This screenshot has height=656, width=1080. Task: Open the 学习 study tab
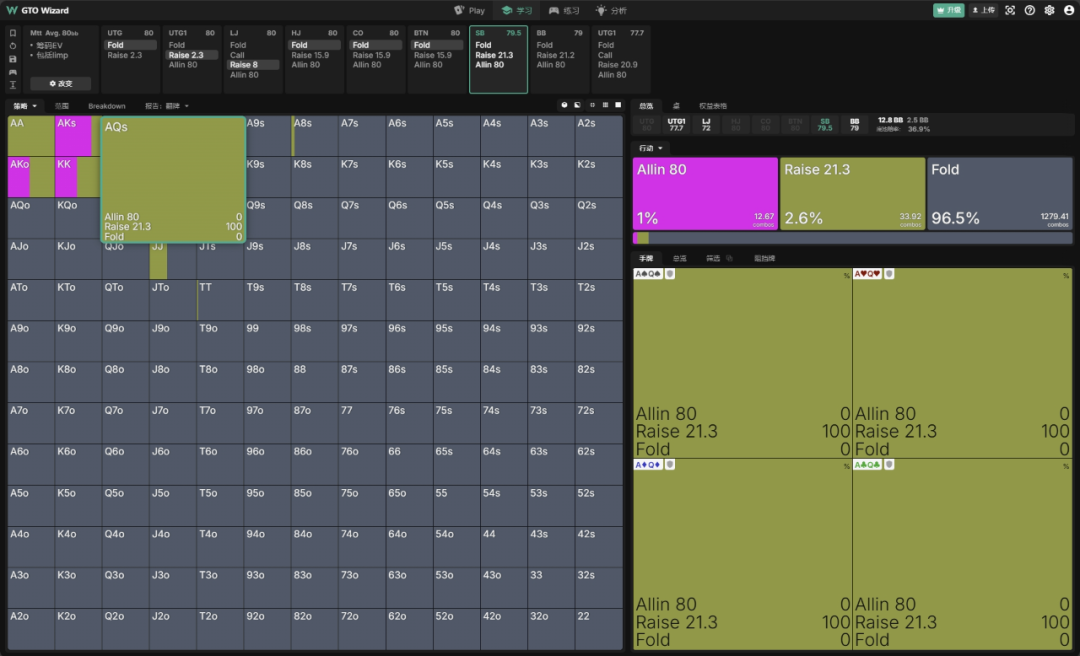pos(517,10)
